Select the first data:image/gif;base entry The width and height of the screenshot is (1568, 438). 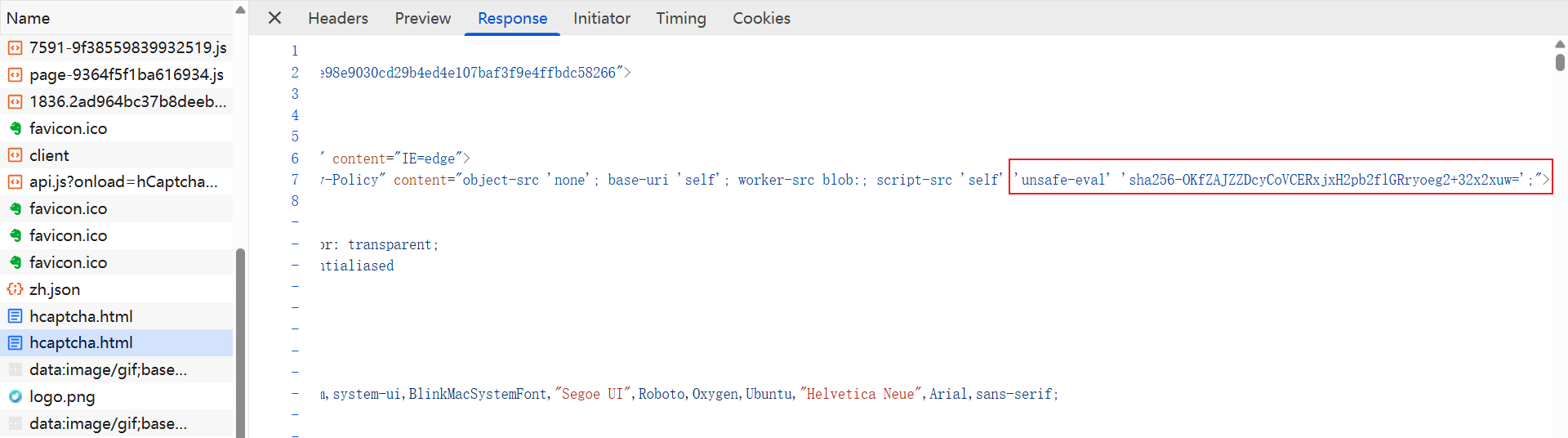(x=108, y=370)
